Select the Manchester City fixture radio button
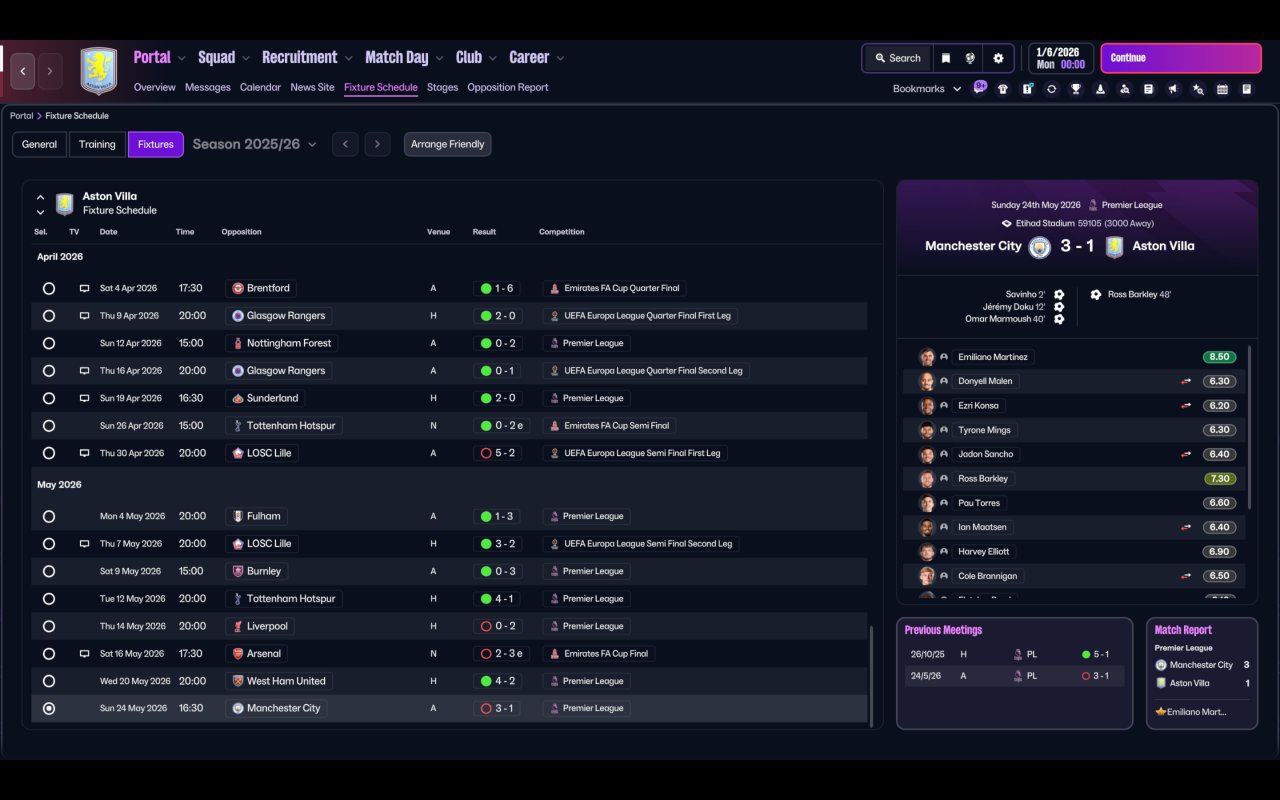Viewport: 1280px width, 800px height. [49, 708]
